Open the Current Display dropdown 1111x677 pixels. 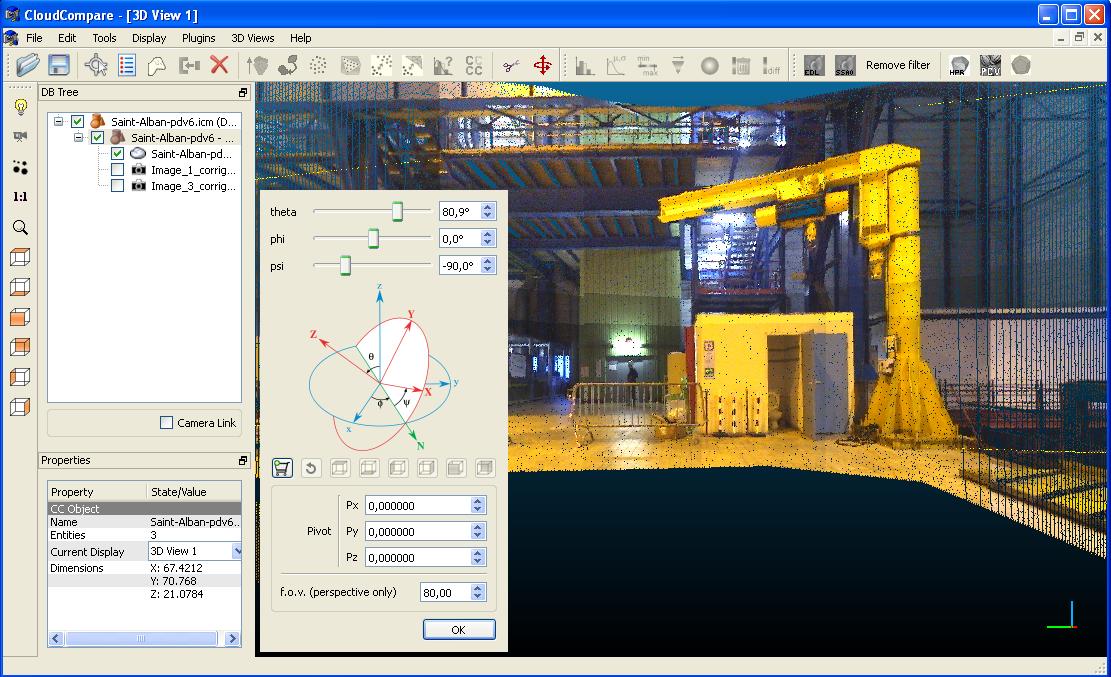(x=237, y=551)
